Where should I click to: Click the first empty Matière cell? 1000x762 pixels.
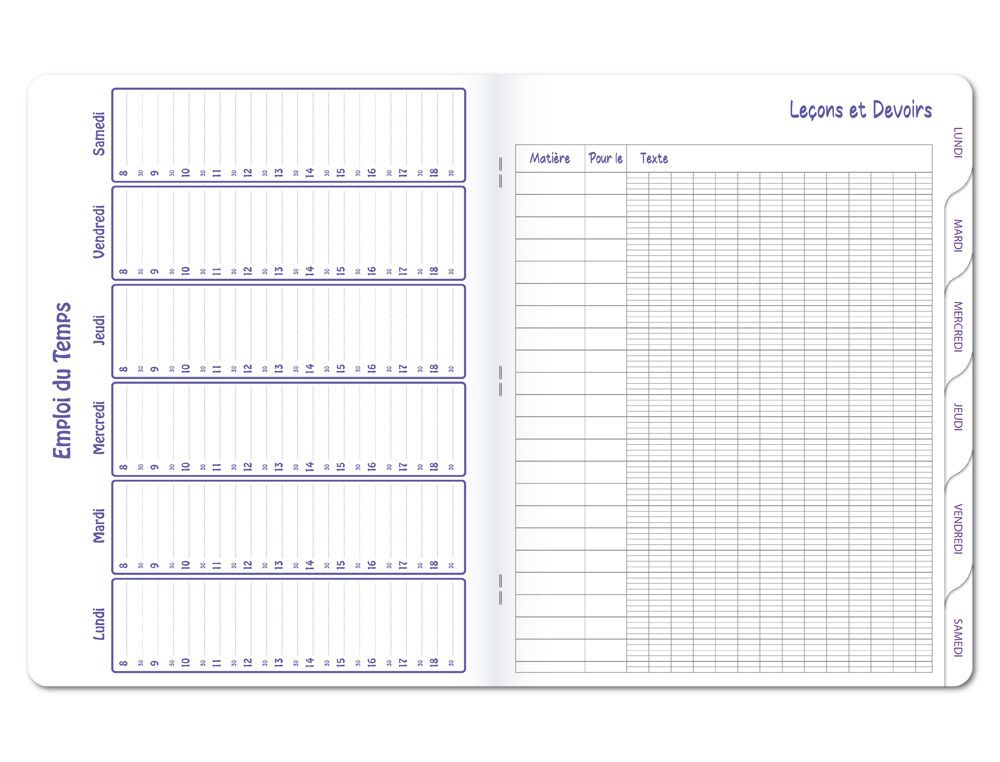coord(550,183)
